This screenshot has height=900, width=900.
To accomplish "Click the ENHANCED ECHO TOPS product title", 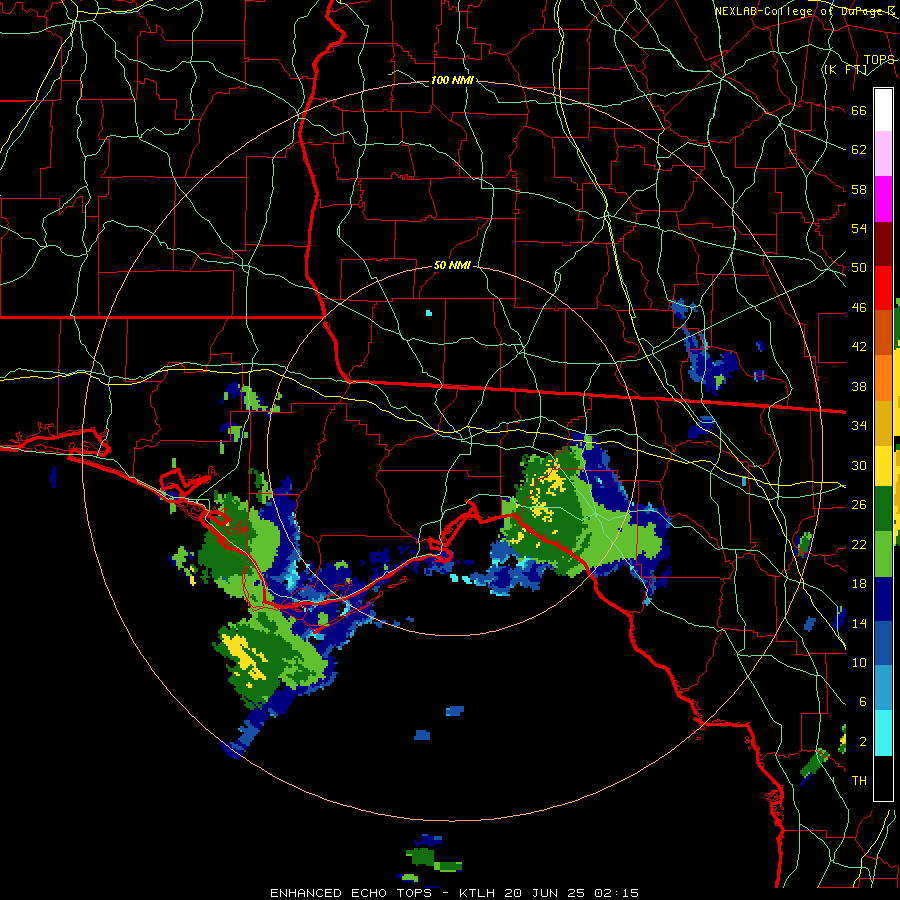I will (x=351, y=893).
